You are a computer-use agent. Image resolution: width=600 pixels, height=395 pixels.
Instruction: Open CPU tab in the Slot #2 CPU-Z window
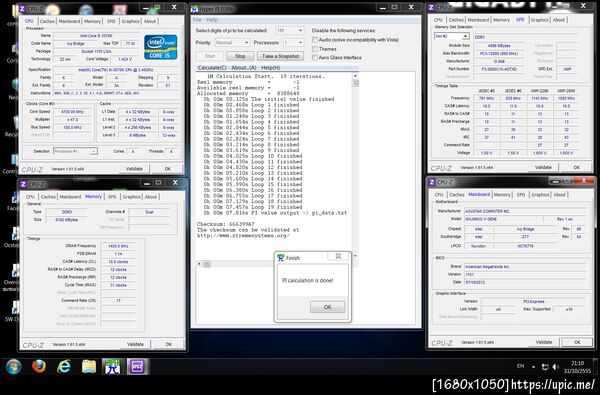439,20
